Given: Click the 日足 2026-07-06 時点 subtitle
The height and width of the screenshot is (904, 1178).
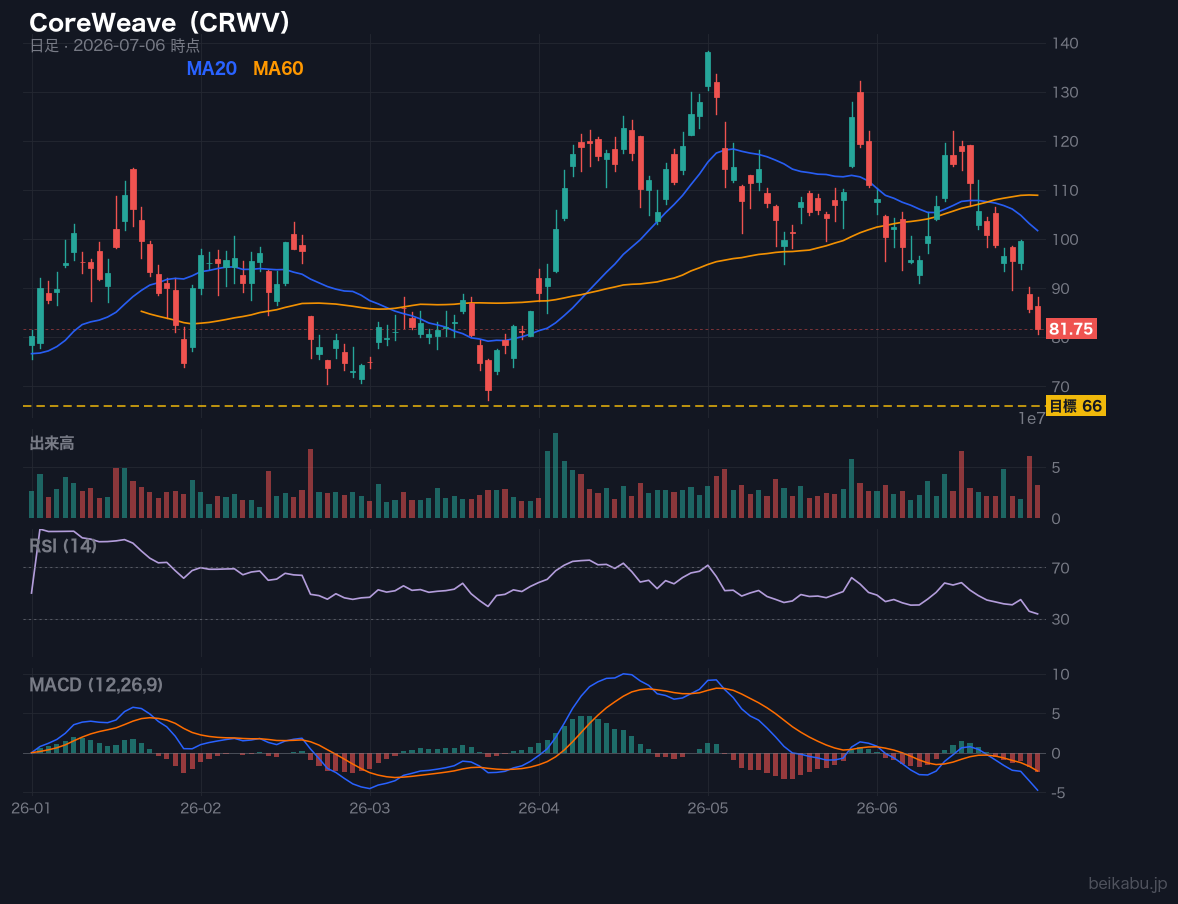Looking at the screenshot, I should [115, 45].
